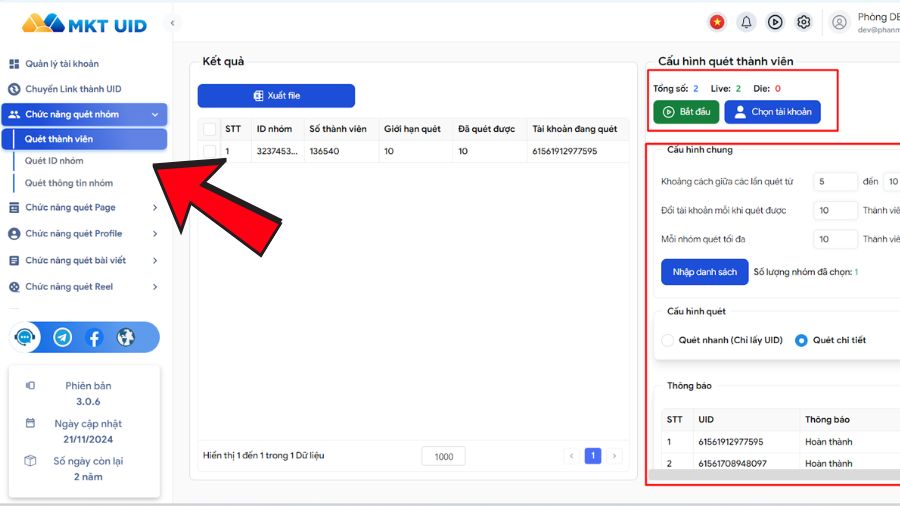Tick the checkbox for row 1

point(209,152)
